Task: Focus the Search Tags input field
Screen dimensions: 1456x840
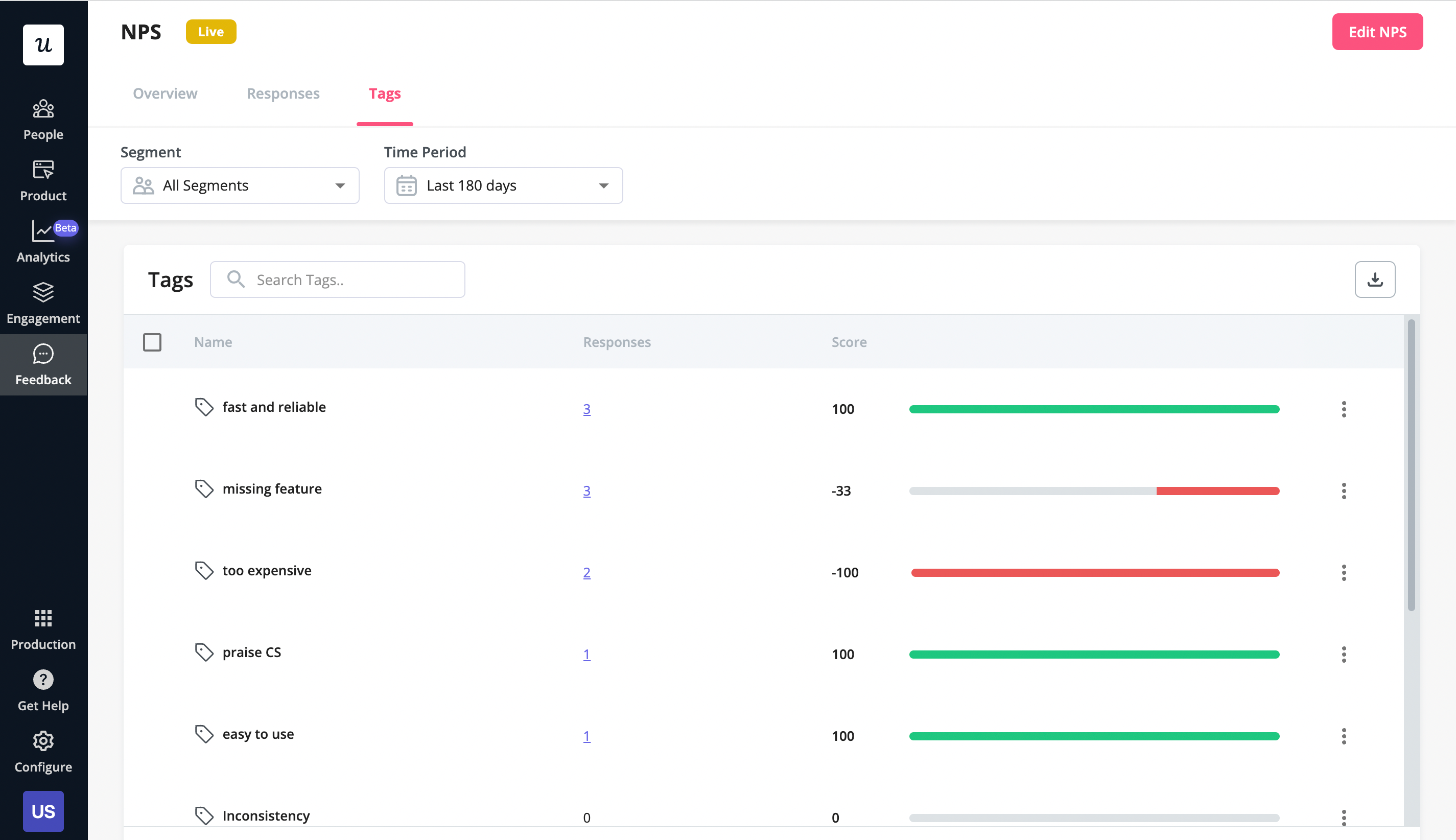Action: tap(352, 280)
